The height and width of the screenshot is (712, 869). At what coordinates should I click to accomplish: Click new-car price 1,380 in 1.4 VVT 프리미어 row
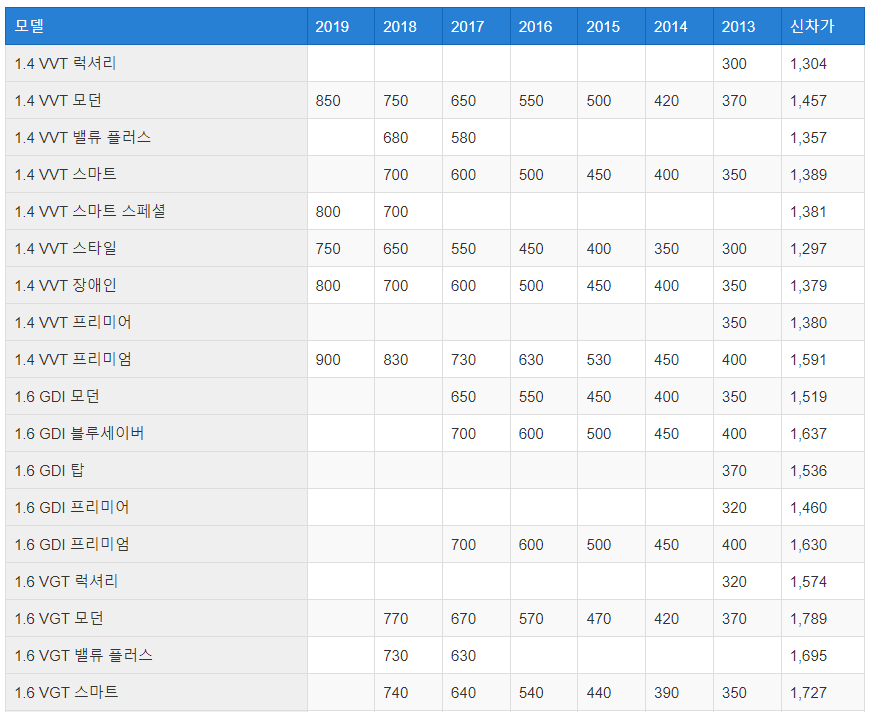[x=808, y=323]
